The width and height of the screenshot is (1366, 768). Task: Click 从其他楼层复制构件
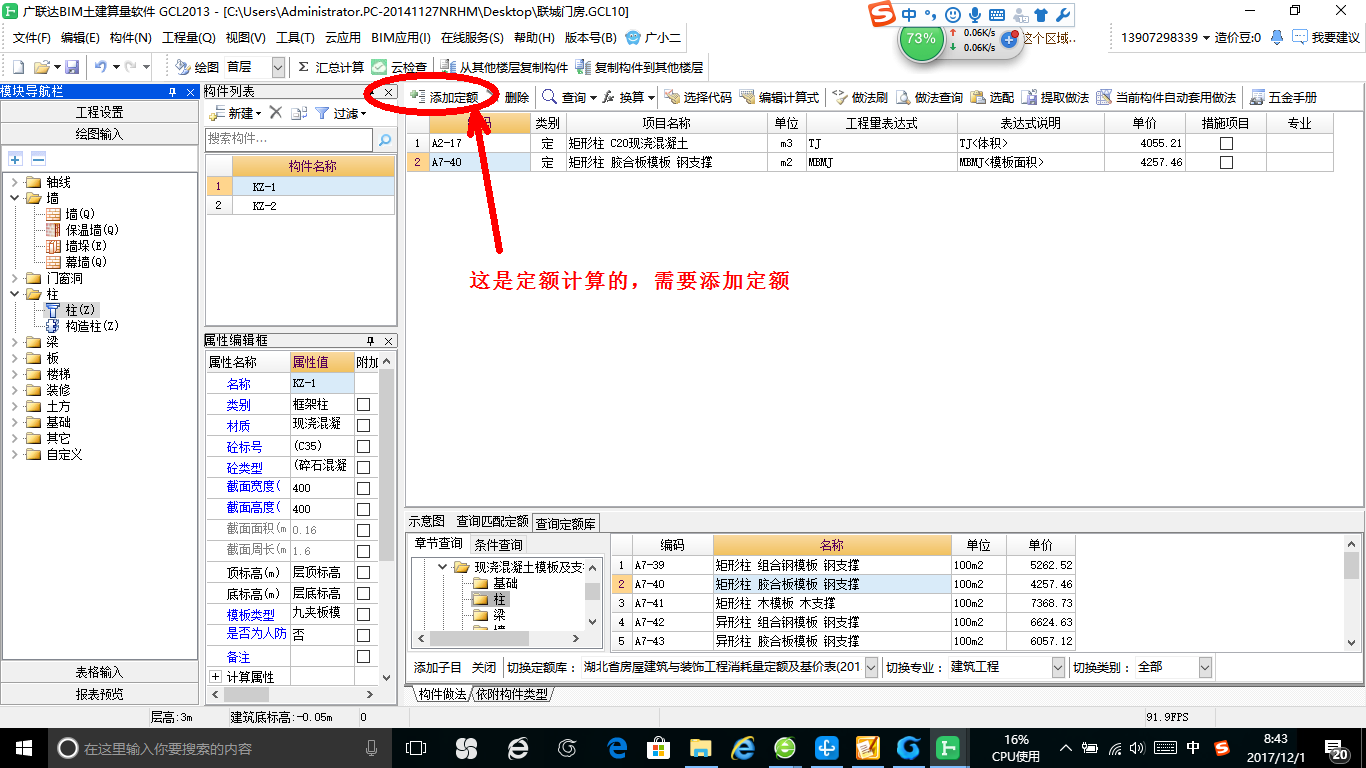(504, 67)
